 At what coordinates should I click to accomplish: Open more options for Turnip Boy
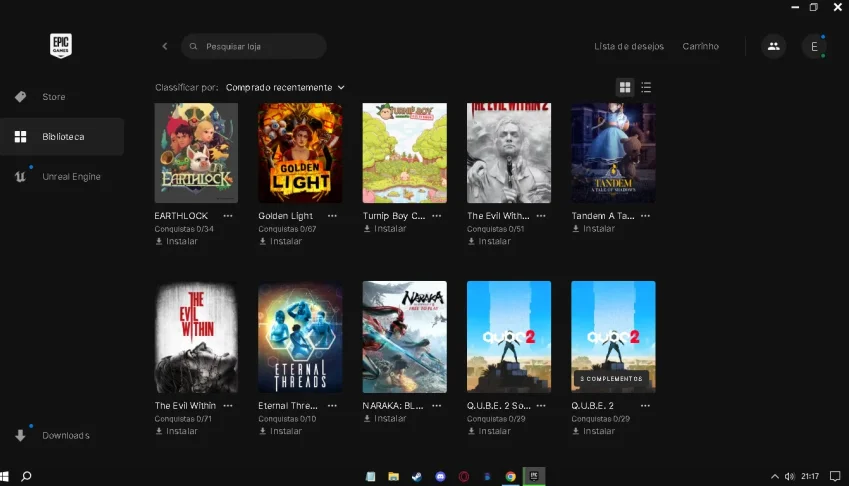tap(436, 216)
